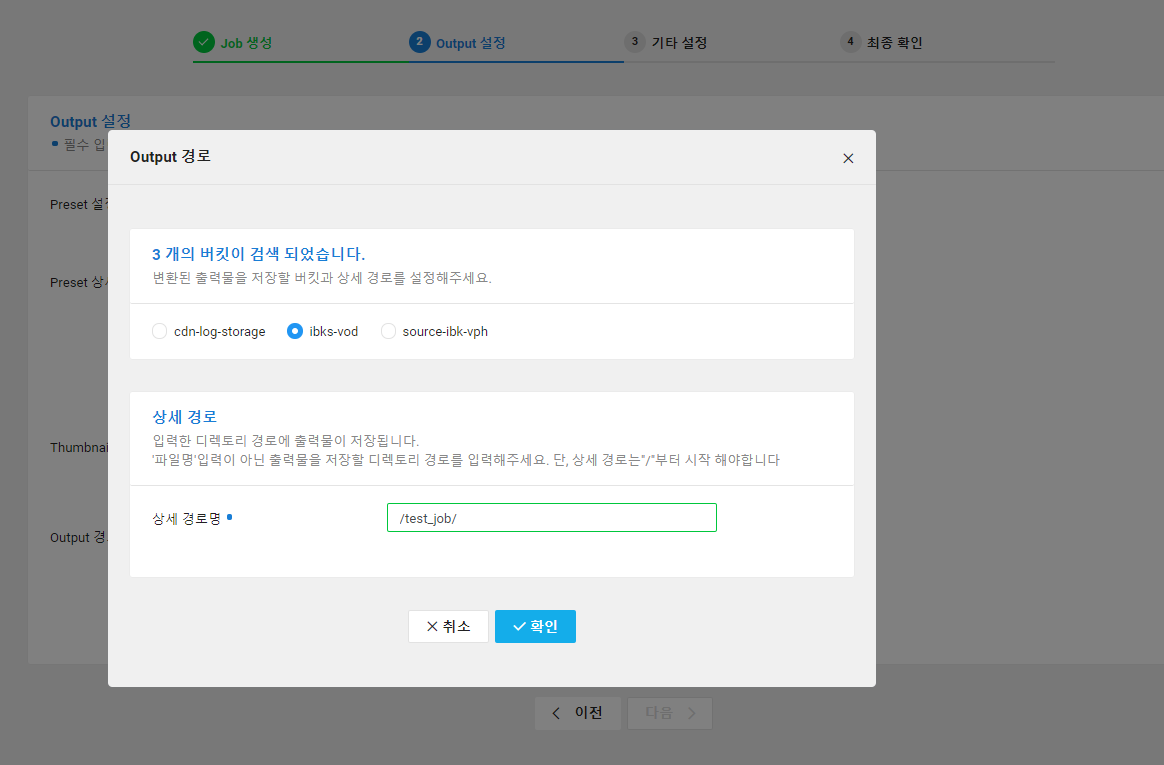Close the Output 경로 dialog with X

point(849,158)
